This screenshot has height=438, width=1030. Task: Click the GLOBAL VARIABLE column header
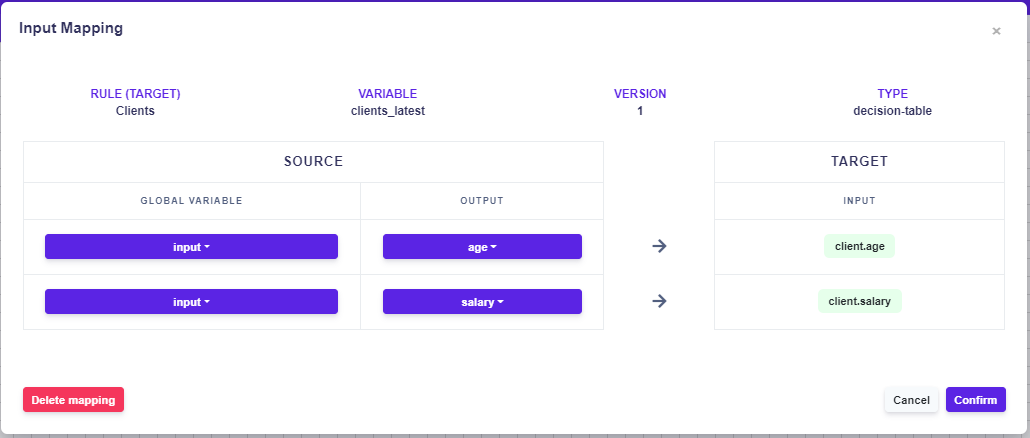point(191,201)
